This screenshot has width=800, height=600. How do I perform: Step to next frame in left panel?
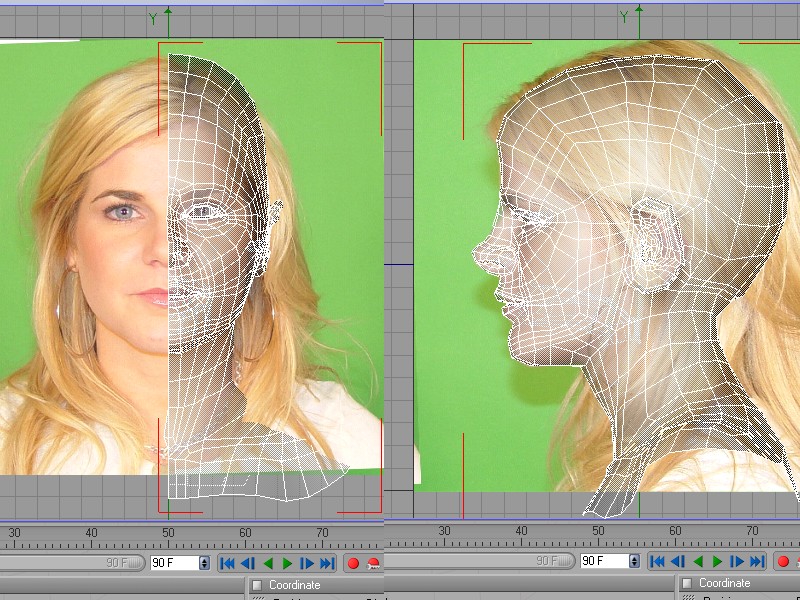pyautogui.click(x=307, y=563)
